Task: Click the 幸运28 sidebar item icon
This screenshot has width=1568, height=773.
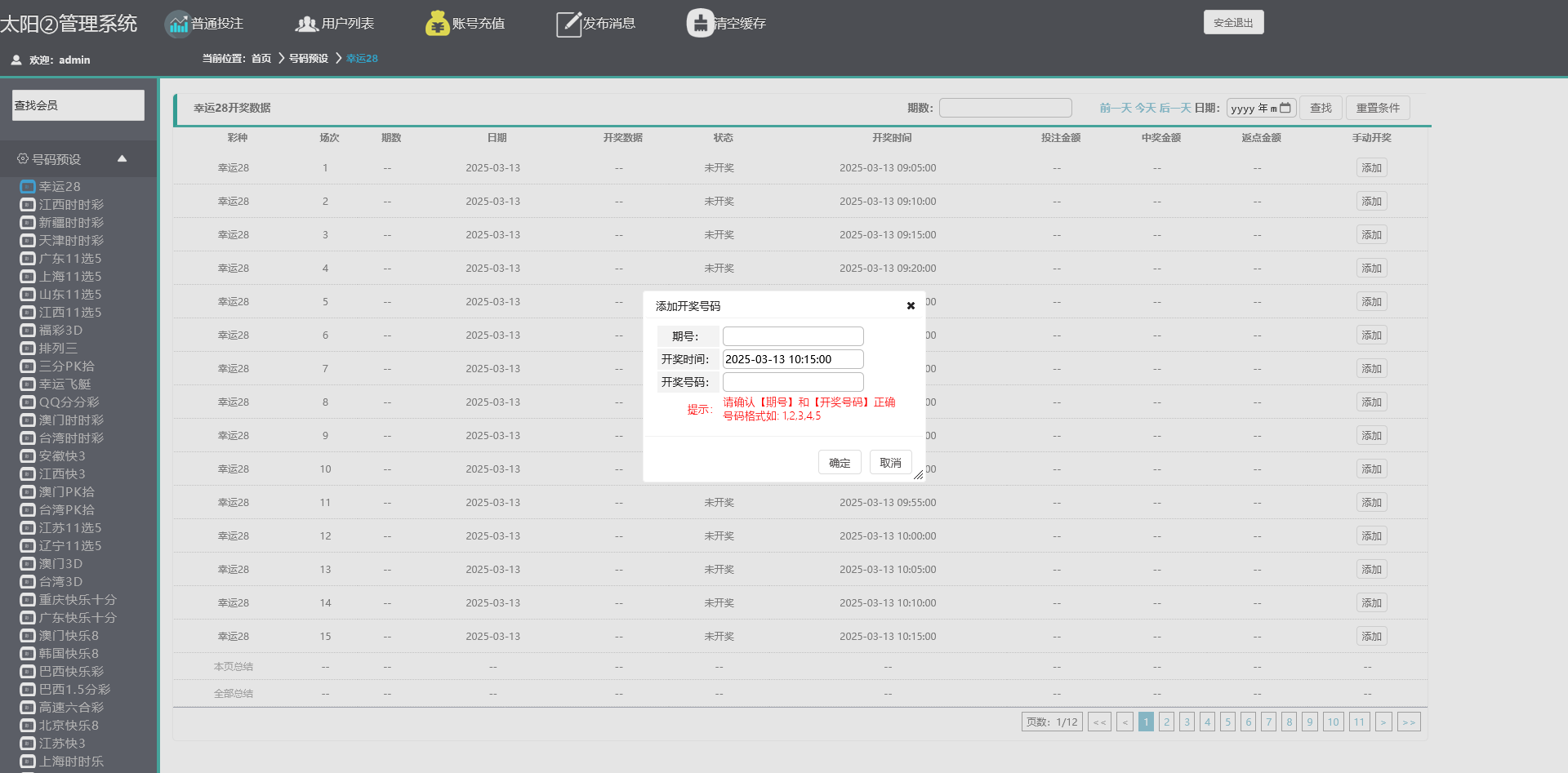Action: [x=28, y=186]
